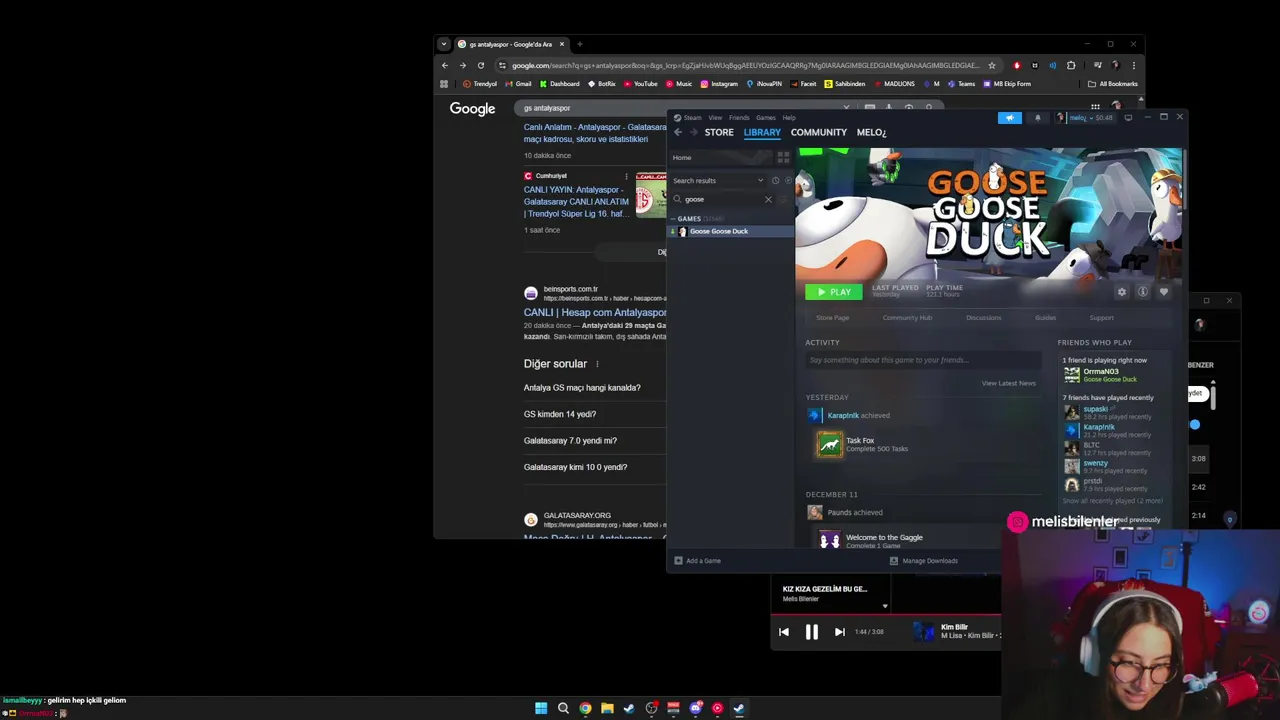Skip to previous track in music player

pyautogui.click(x=783, y=632)
